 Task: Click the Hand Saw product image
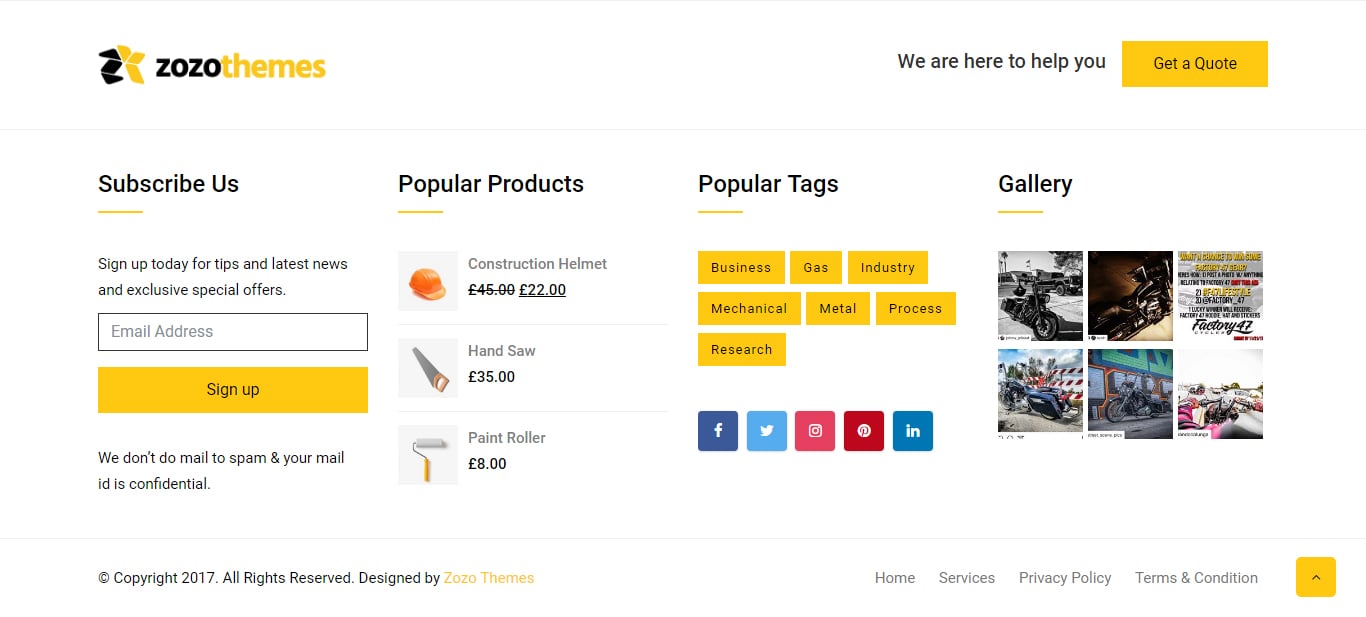point(428,368)
